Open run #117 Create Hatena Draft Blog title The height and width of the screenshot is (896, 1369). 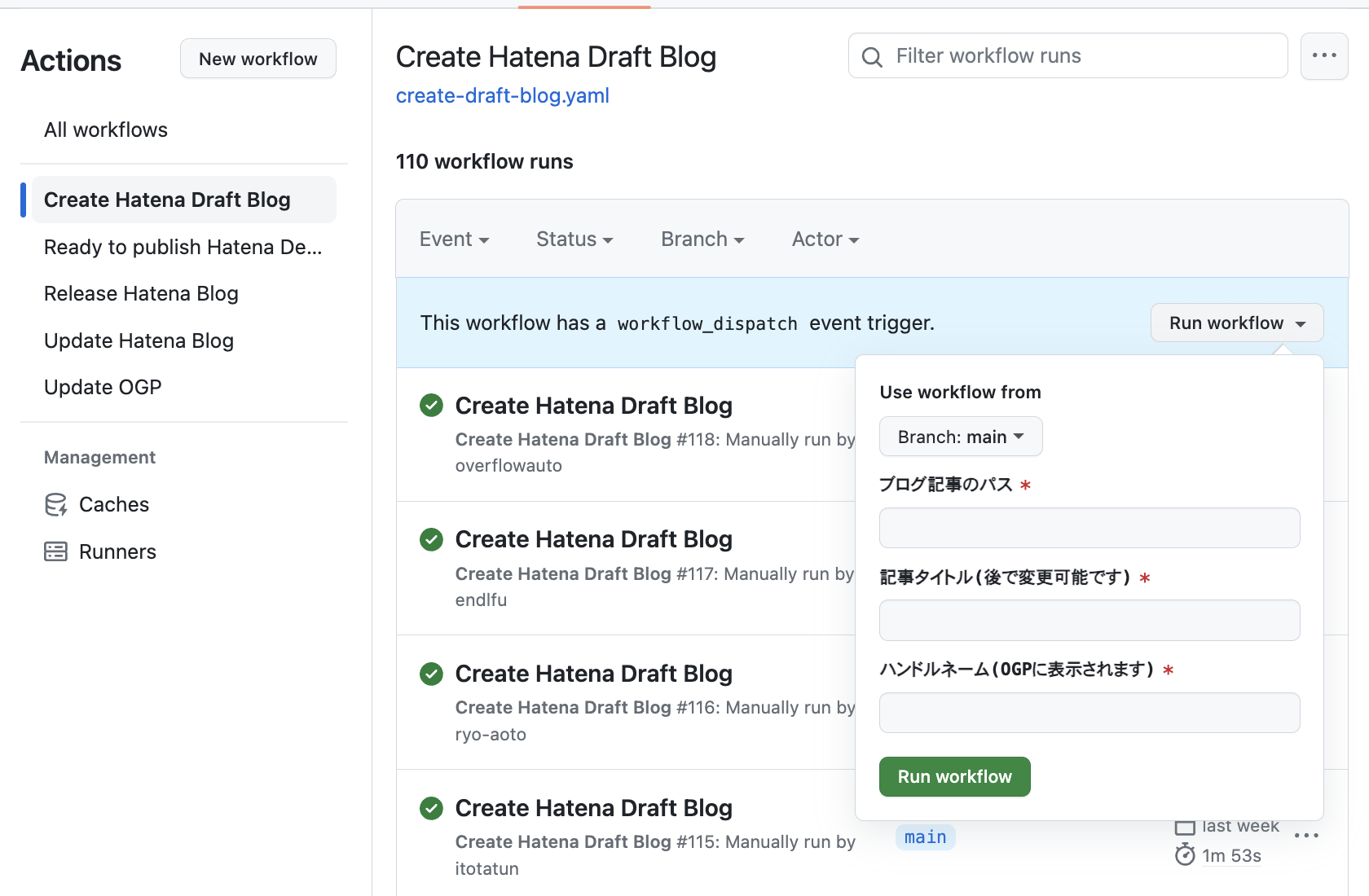point(593,539)
